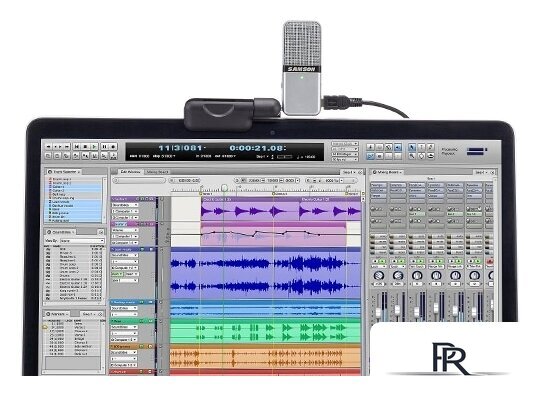Click the audio level meter indicator at top right
Image resolution: width=541 pixels, height=396 pixels.
(477, 151)
